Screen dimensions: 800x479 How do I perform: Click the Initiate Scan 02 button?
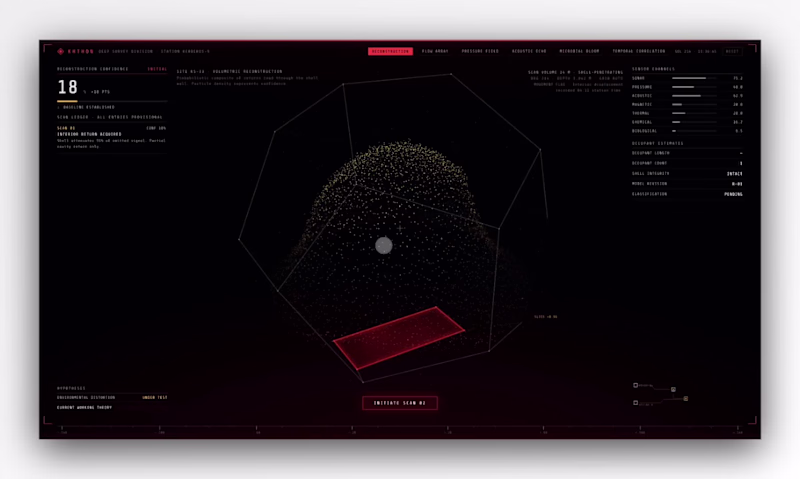(x=400, y=403)
